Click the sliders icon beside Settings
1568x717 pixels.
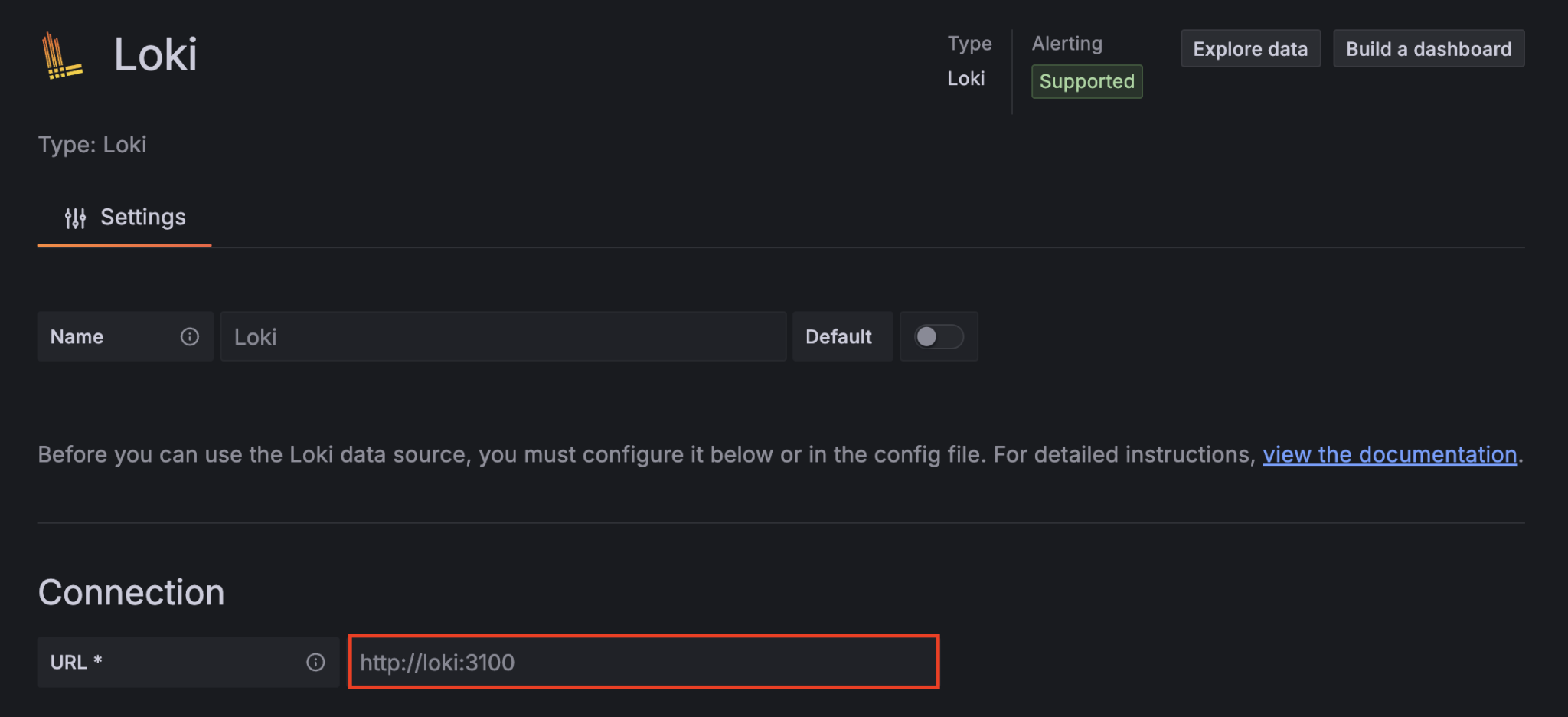coord(75,218)
